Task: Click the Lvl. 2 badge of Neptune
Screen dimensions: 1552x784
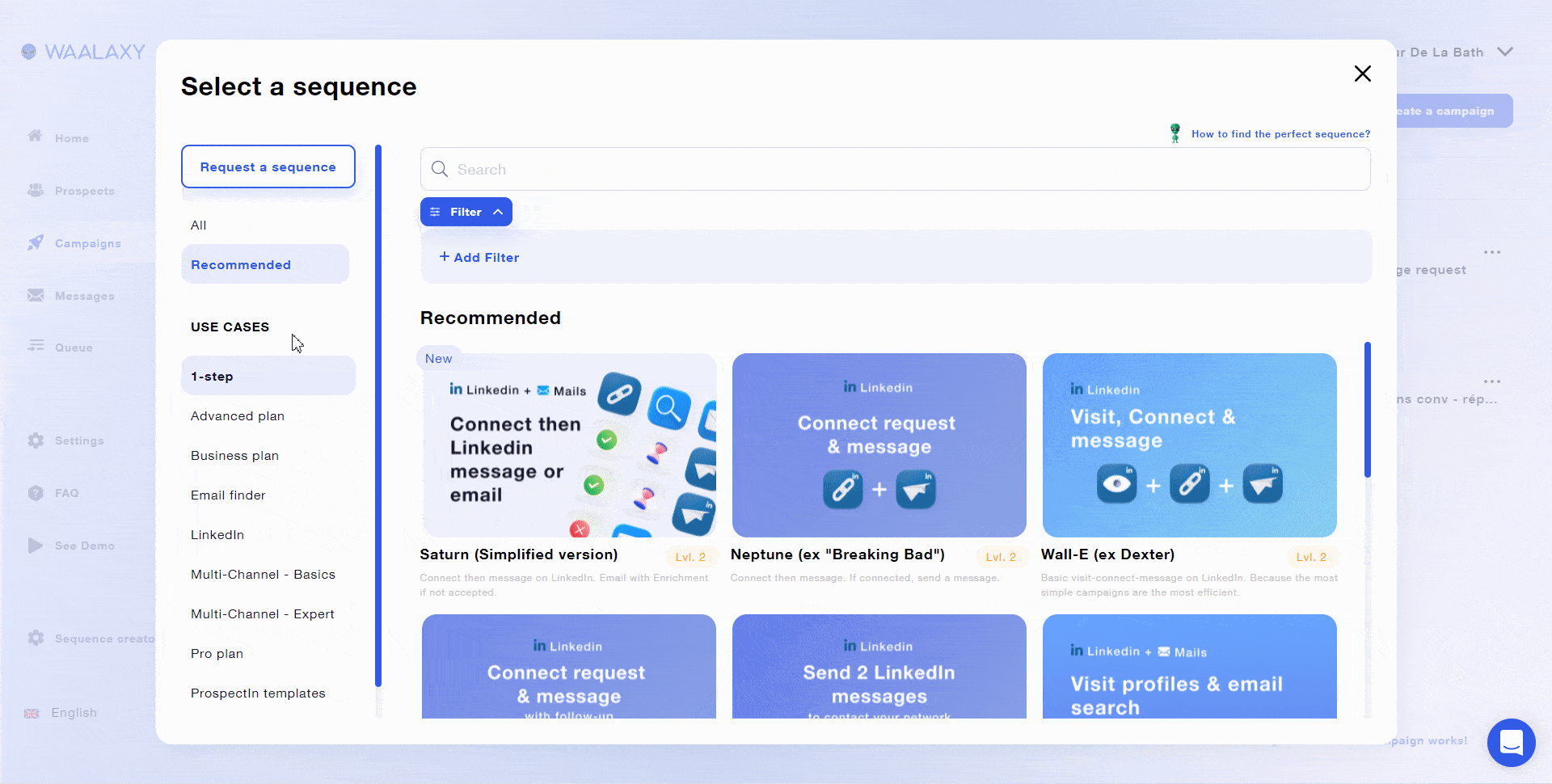Action: point(1001,557)
